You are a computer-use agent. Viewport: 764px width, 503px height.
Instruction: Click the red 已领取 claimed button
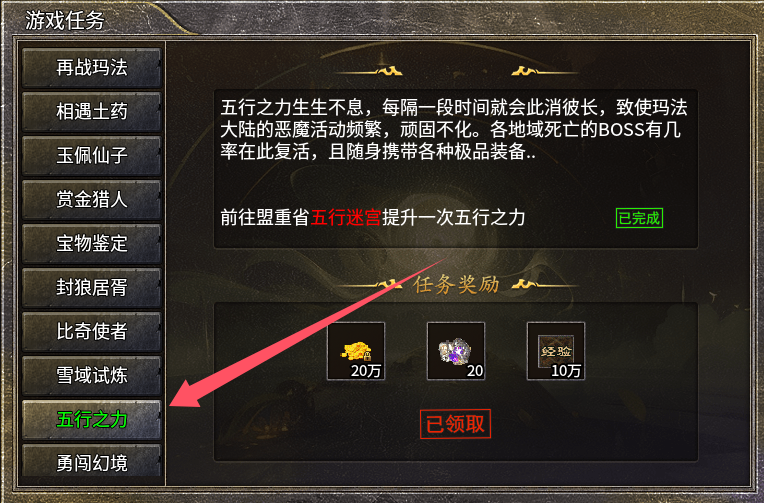coord(455,424)
